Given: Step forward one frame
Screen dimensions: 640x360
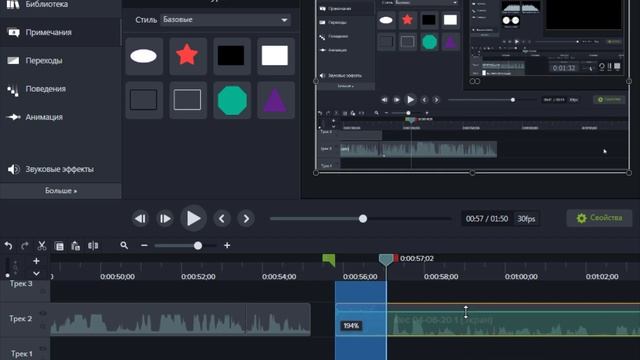Looking at the screenshot, I should pyautogui.click(x=165, y=219).
